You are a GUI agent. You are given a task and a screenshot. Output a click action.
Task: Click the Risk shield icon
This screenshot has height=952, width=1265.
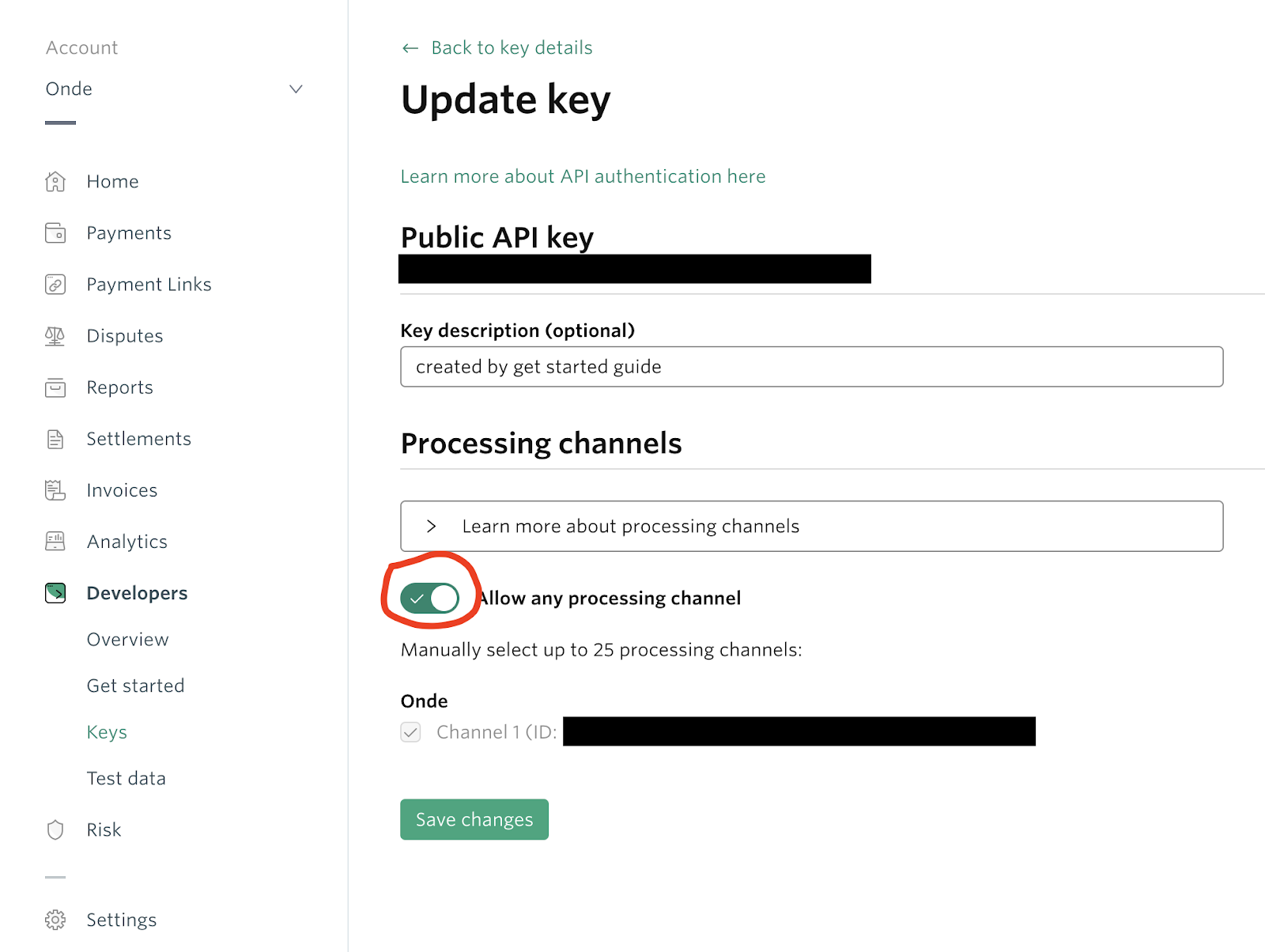coord(55,830)
